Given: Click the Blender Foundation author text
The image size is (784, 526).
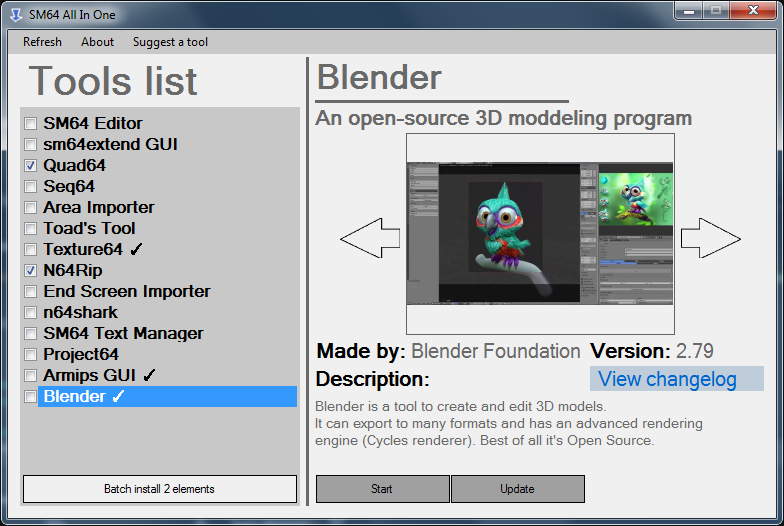Looking at the screenshot, I should (496, 351).
